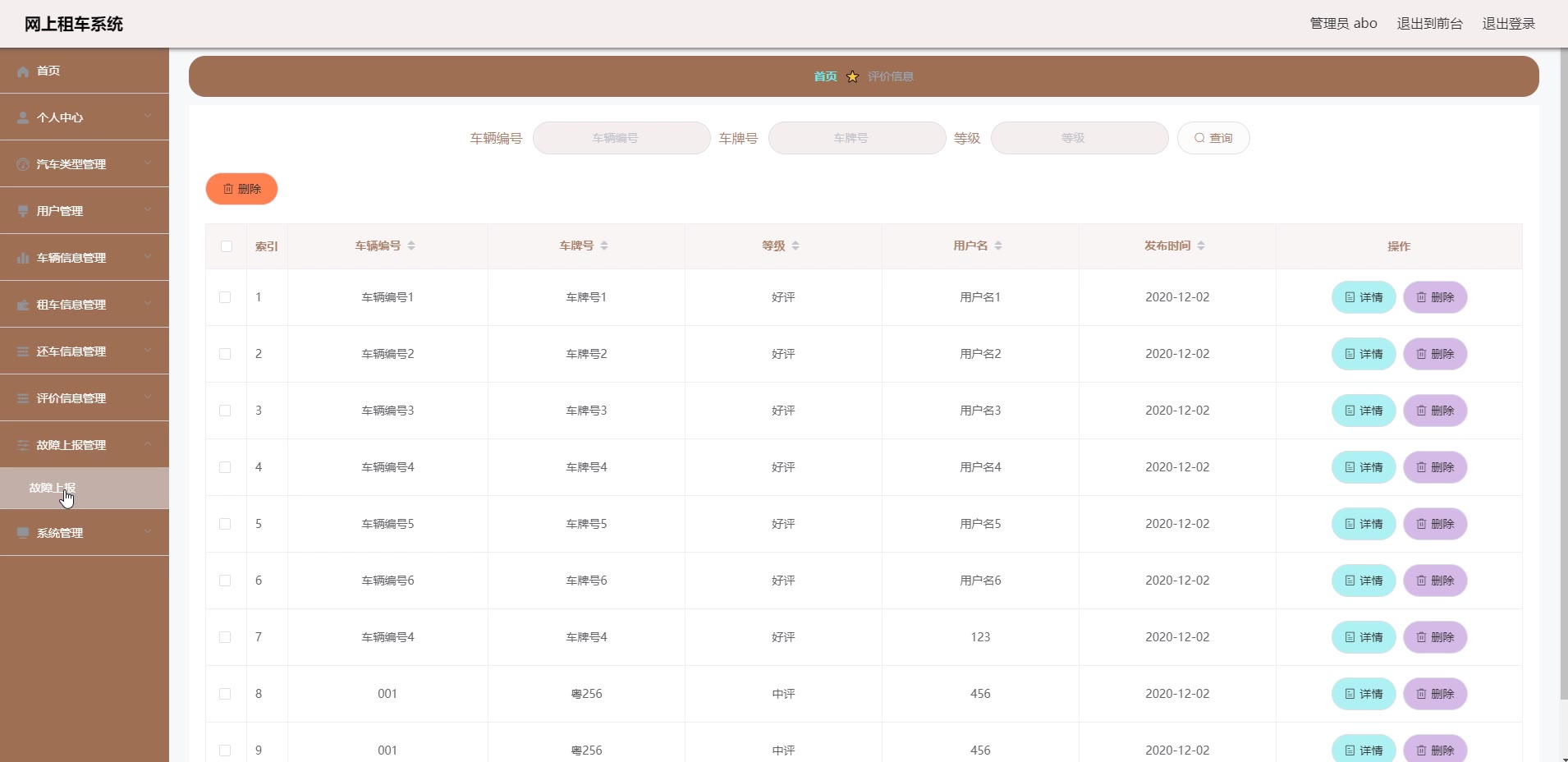Click the 车辆编号 search input field

coord(621,138)
